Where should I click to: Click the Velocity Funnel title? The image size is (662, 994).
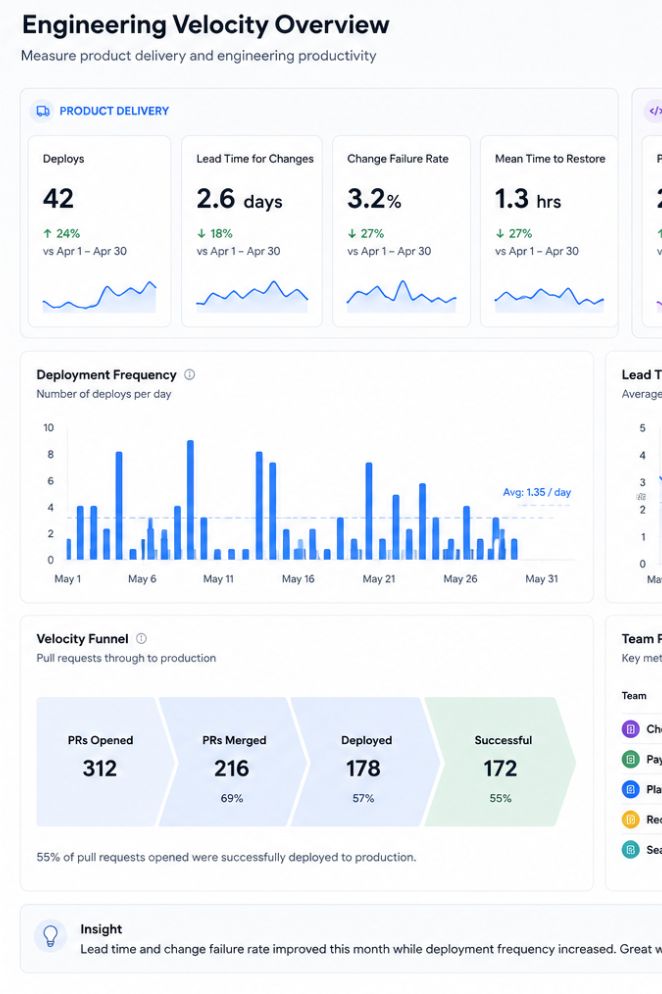(x=82, y=638)
